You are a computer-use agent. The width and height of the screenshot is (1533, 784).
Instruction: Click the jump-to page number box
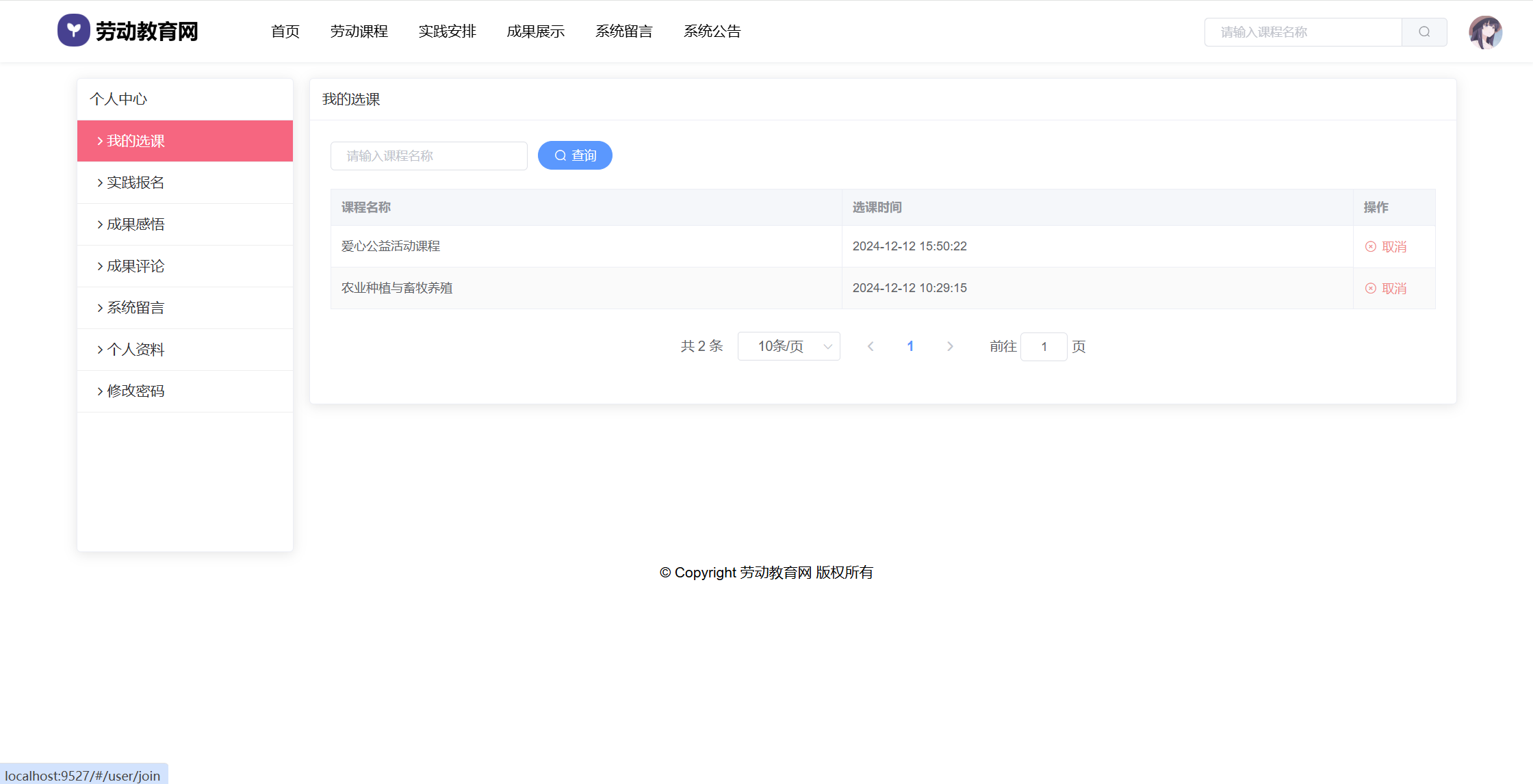pyautogui.click(x=1043, y=347)
